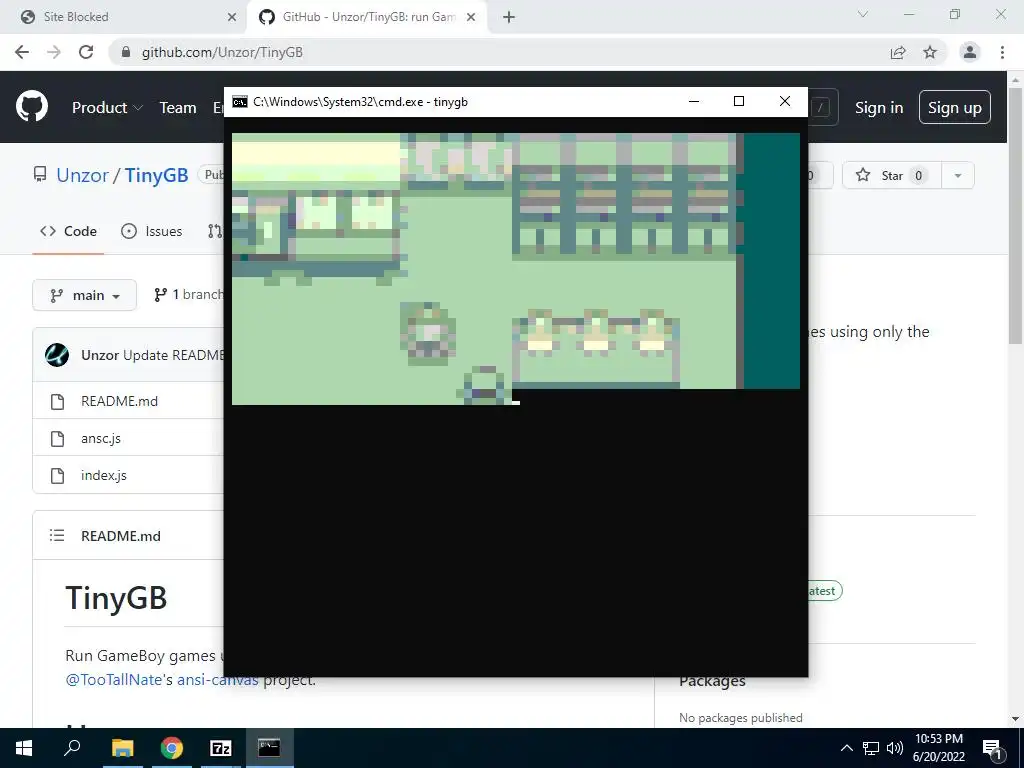The width and height of the screenshot is (1024, 768).
Task: Open the index.js file
Action: (x=104, y=475)
